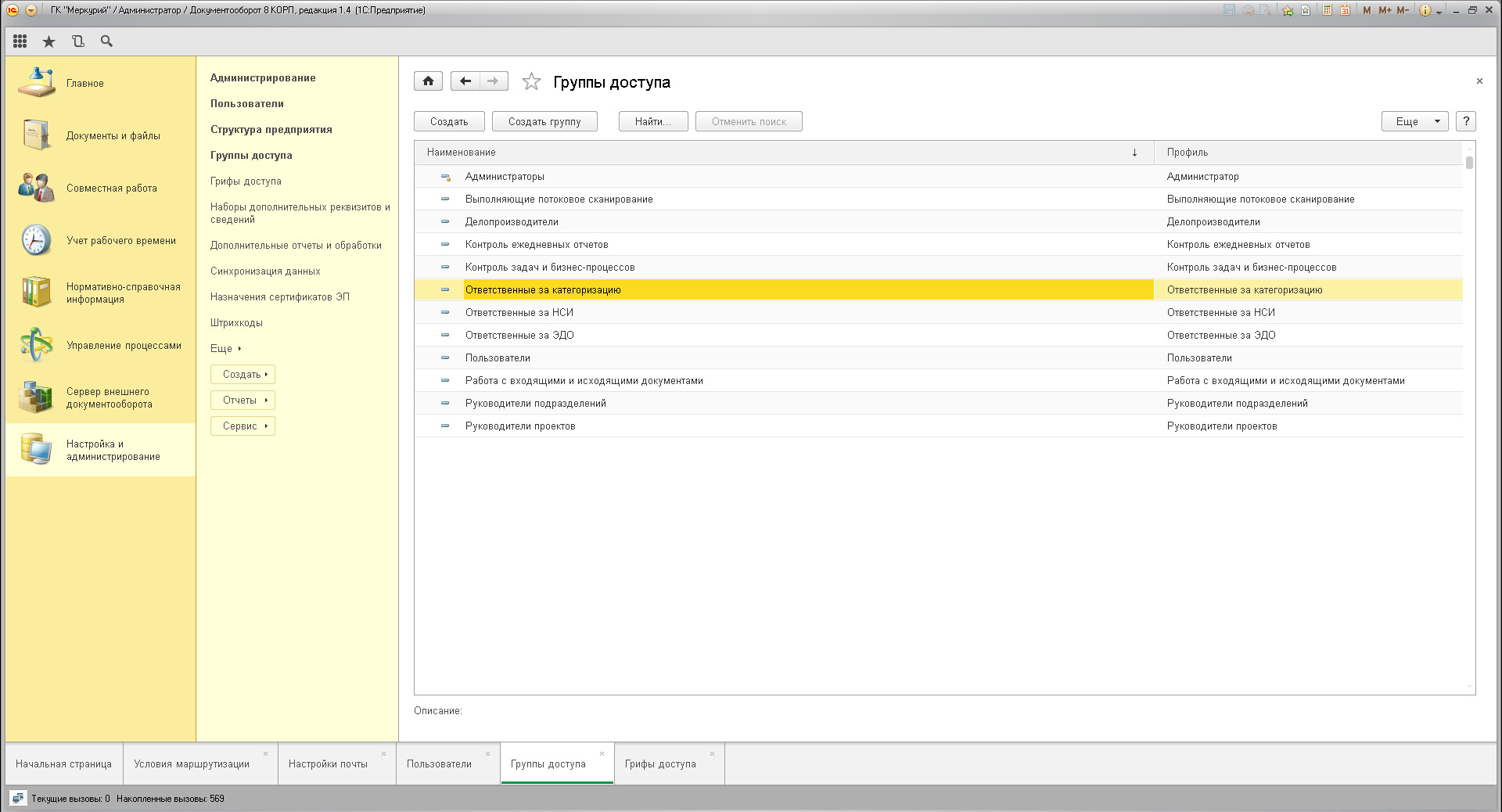
Task: Open the info (i) icon in title bar
Action: coord(1425,10)
